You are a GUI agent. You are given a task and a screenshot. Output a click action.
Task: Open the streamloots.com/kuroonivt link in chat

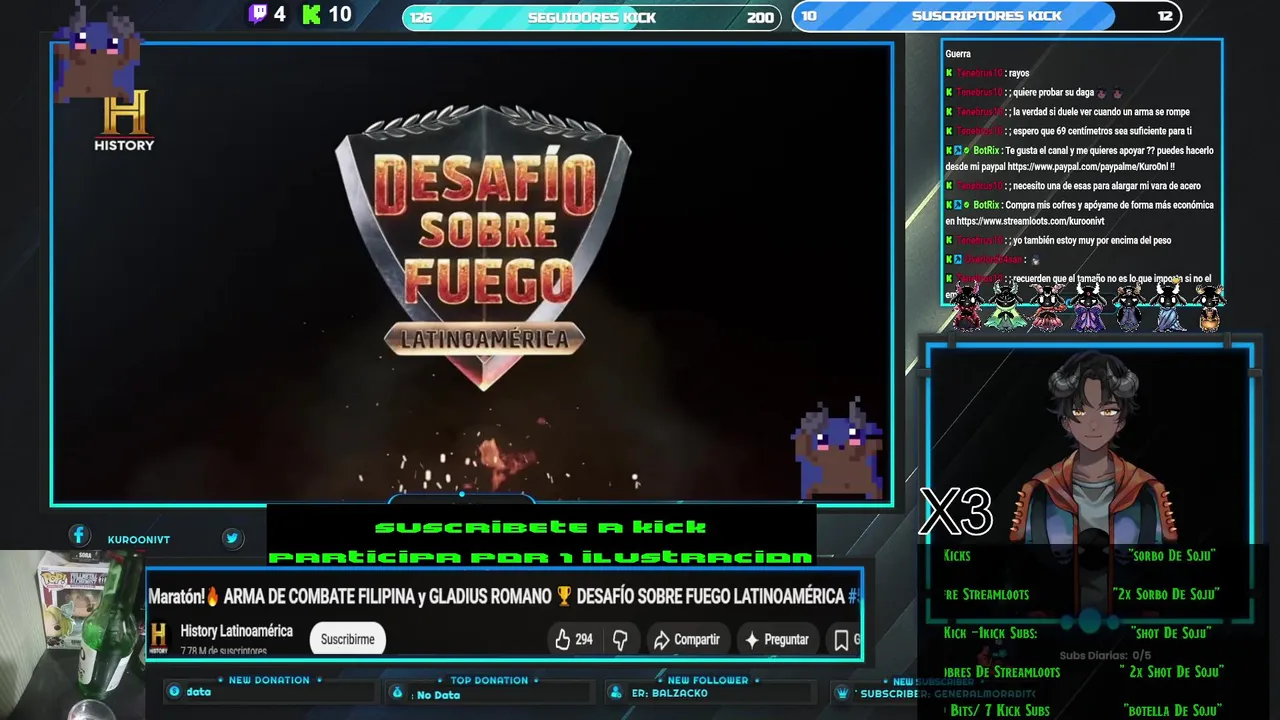[x=1030, y=221]
